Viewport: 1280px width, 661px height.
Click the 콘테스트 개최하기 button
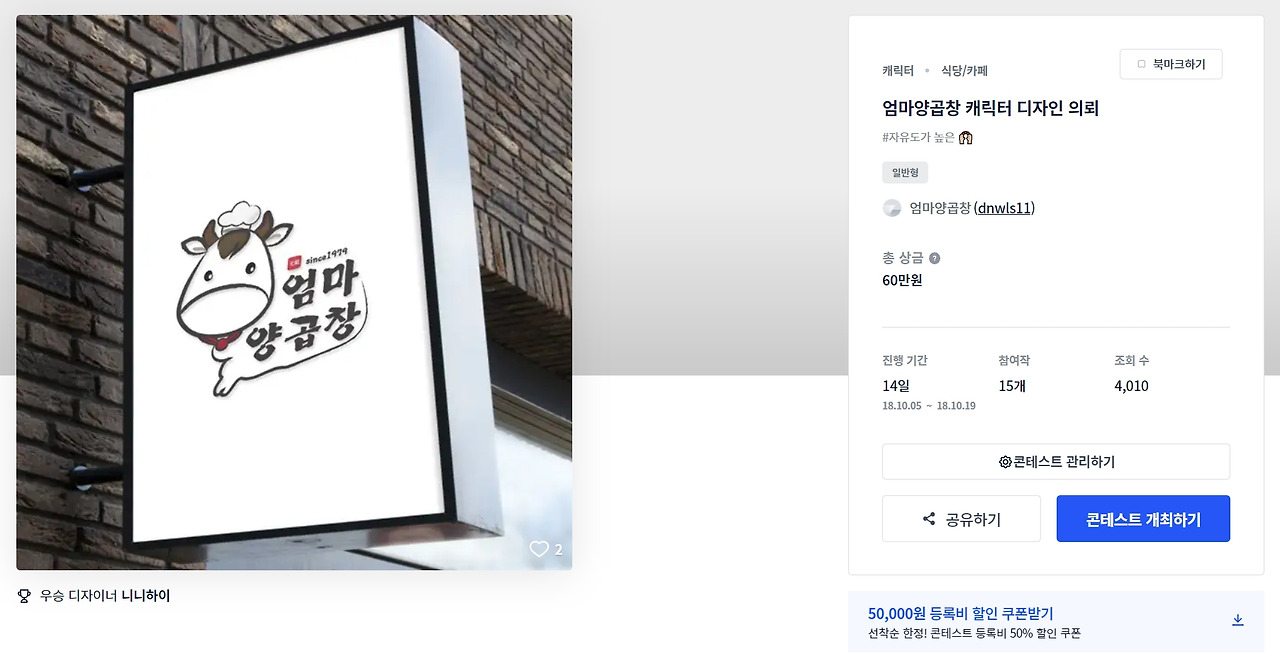[x=1143, y=519]
